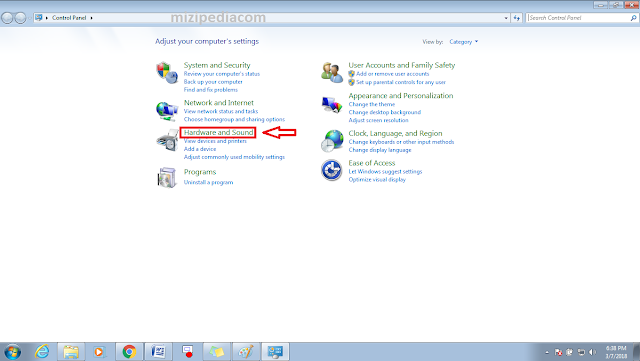Click Change display language

[x=380, y=150]
